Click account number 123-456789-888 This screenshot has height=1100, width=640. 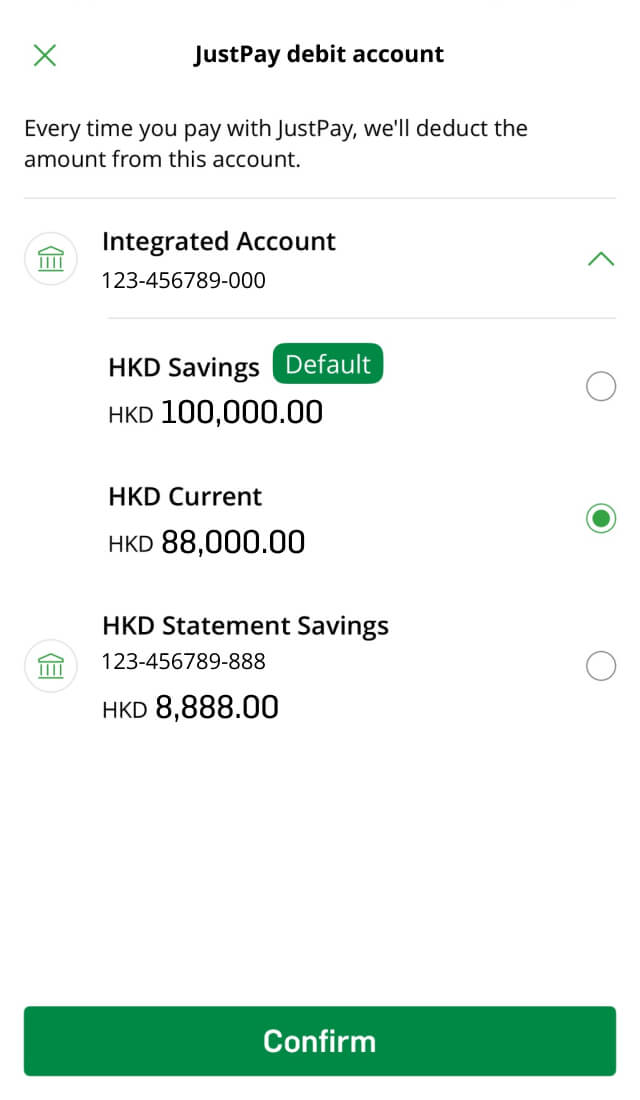[x=184, y=661]
